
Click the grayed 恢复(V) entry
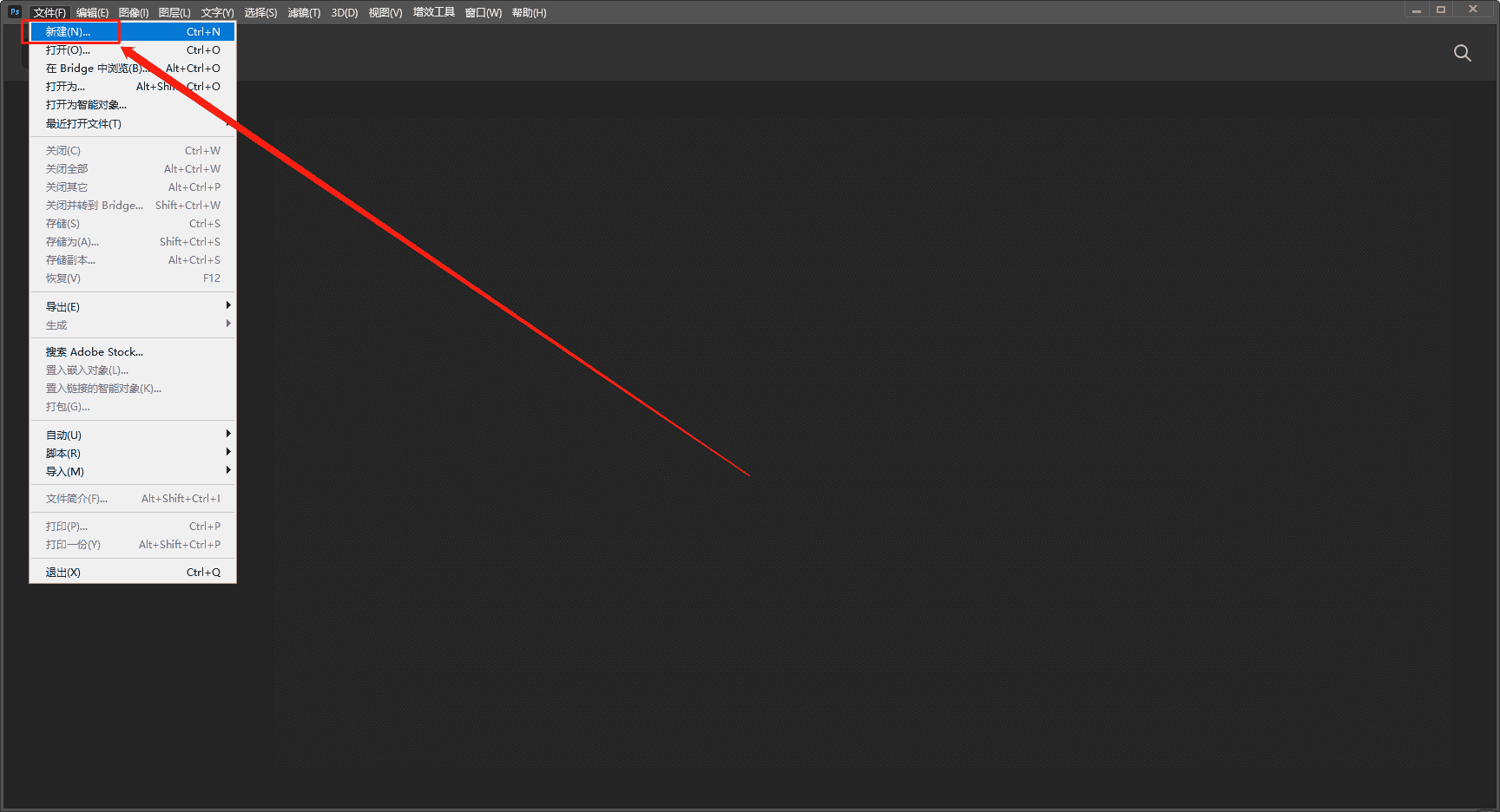pos(133,278)
